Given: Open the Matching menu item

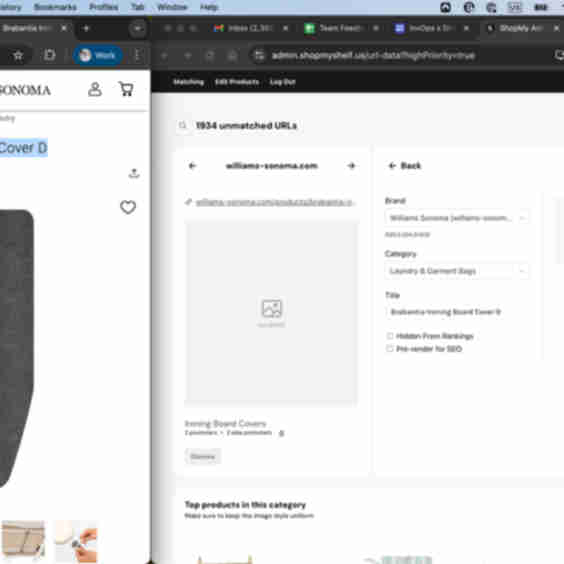Looking at the screenshot, I should pos(188,82).
